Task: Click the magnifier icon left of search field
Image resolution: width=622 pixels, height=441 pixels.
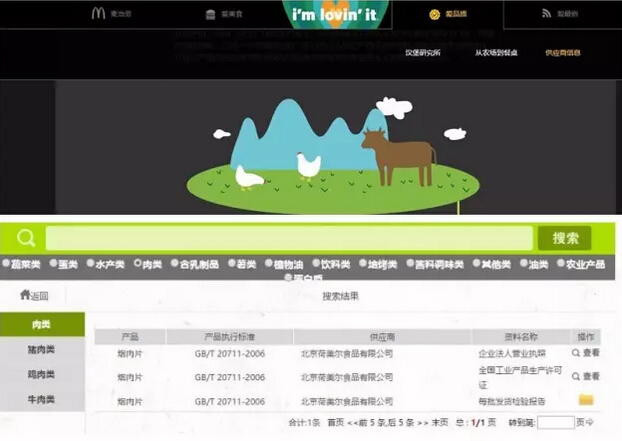Action: 26,238
